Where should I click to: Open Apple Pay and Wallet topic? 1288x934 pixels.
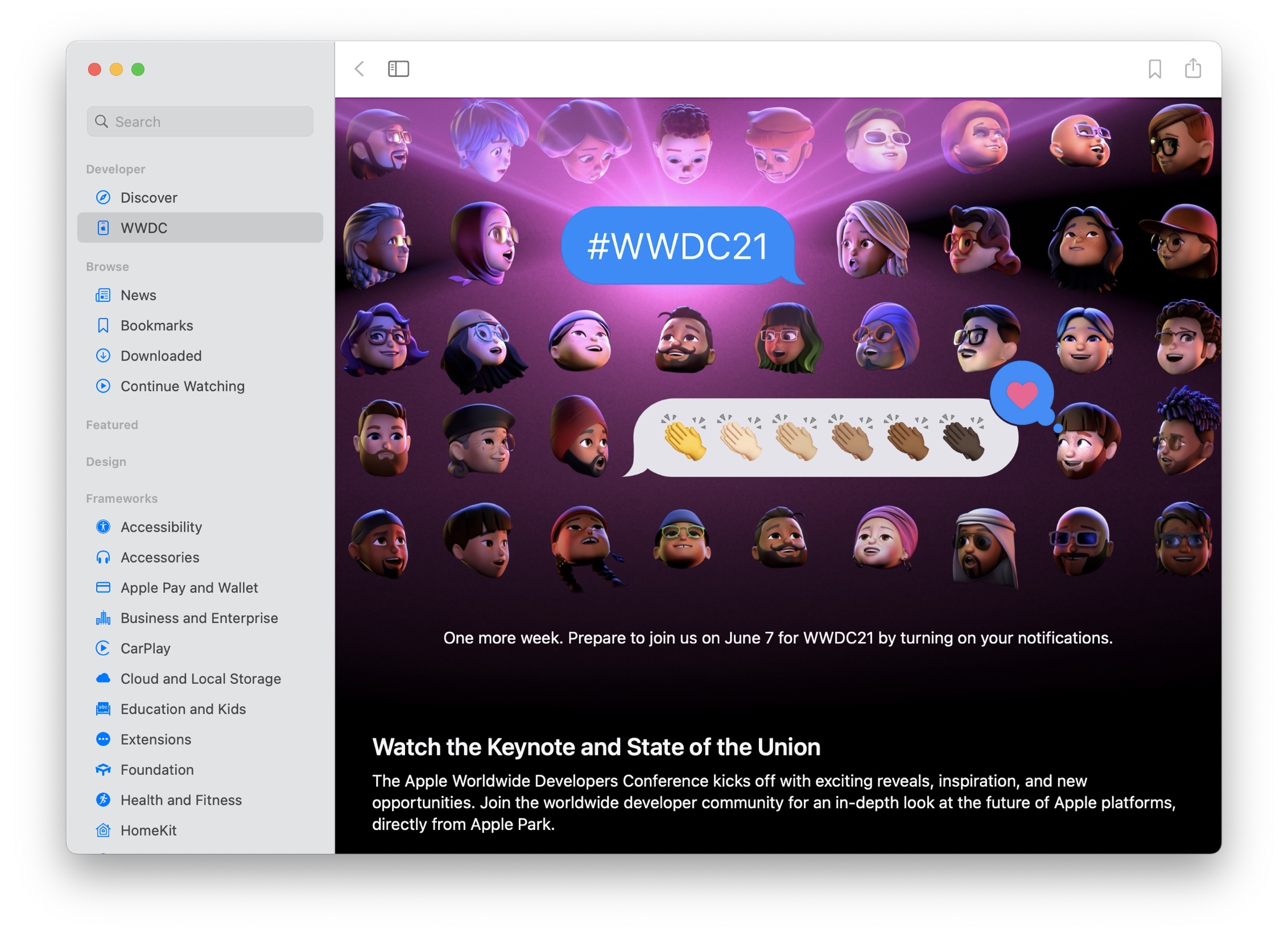coord(200,588)
